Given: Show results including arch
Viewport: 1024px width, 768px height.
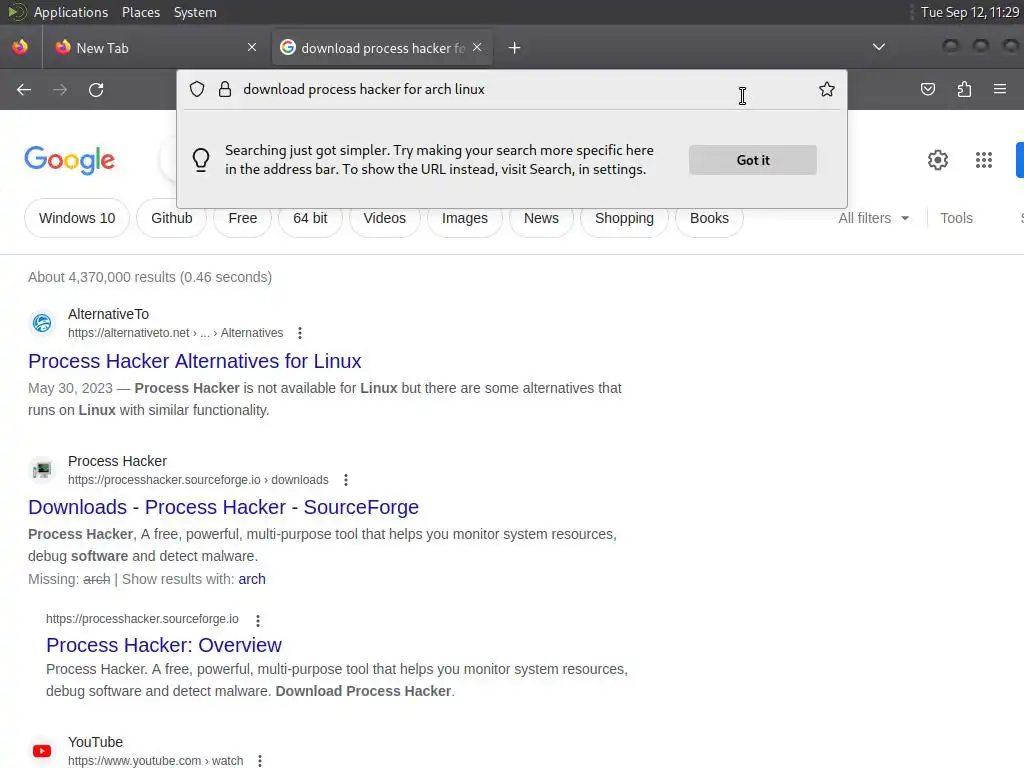Looking at the screenshot, I should point(252,579).
